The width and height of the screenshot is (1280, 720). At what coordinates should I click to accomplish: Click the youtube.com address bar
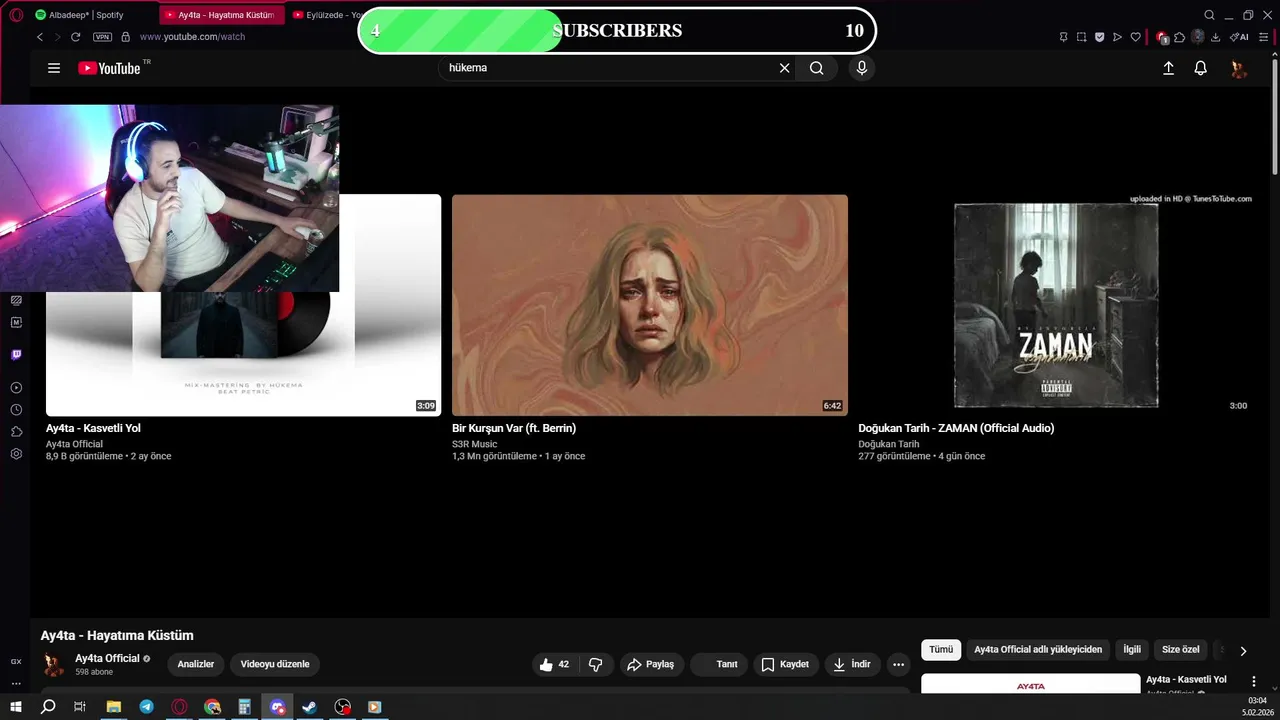[192, 37]
